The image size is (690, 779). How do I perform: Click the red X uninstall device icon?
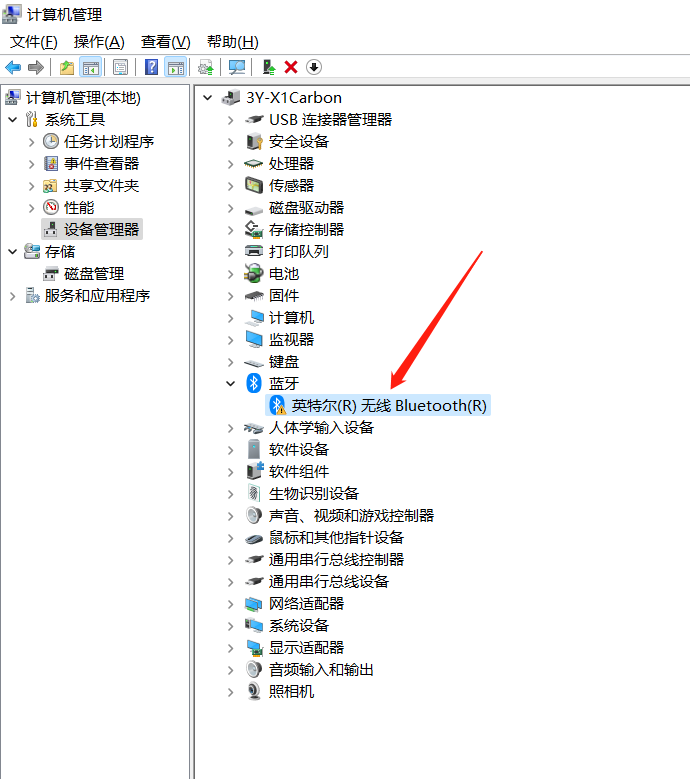pyautogui.click(x=291, y=67)
